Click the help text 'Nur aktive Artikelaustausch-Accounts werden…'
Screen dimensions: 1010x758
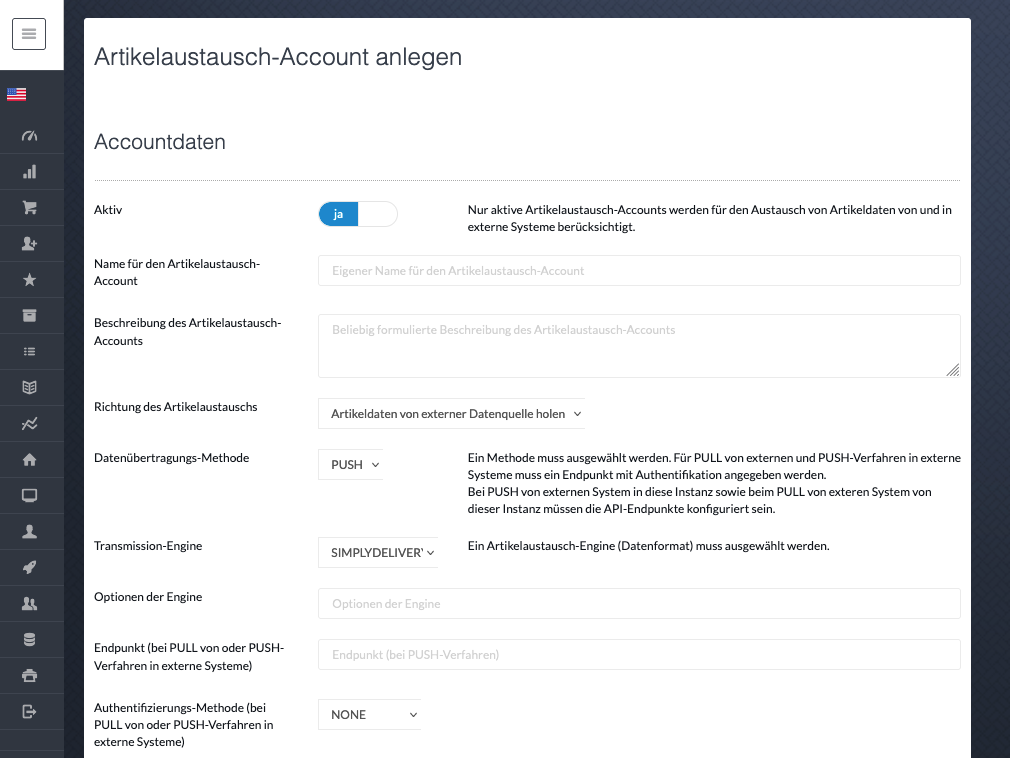tap(710, 218)
